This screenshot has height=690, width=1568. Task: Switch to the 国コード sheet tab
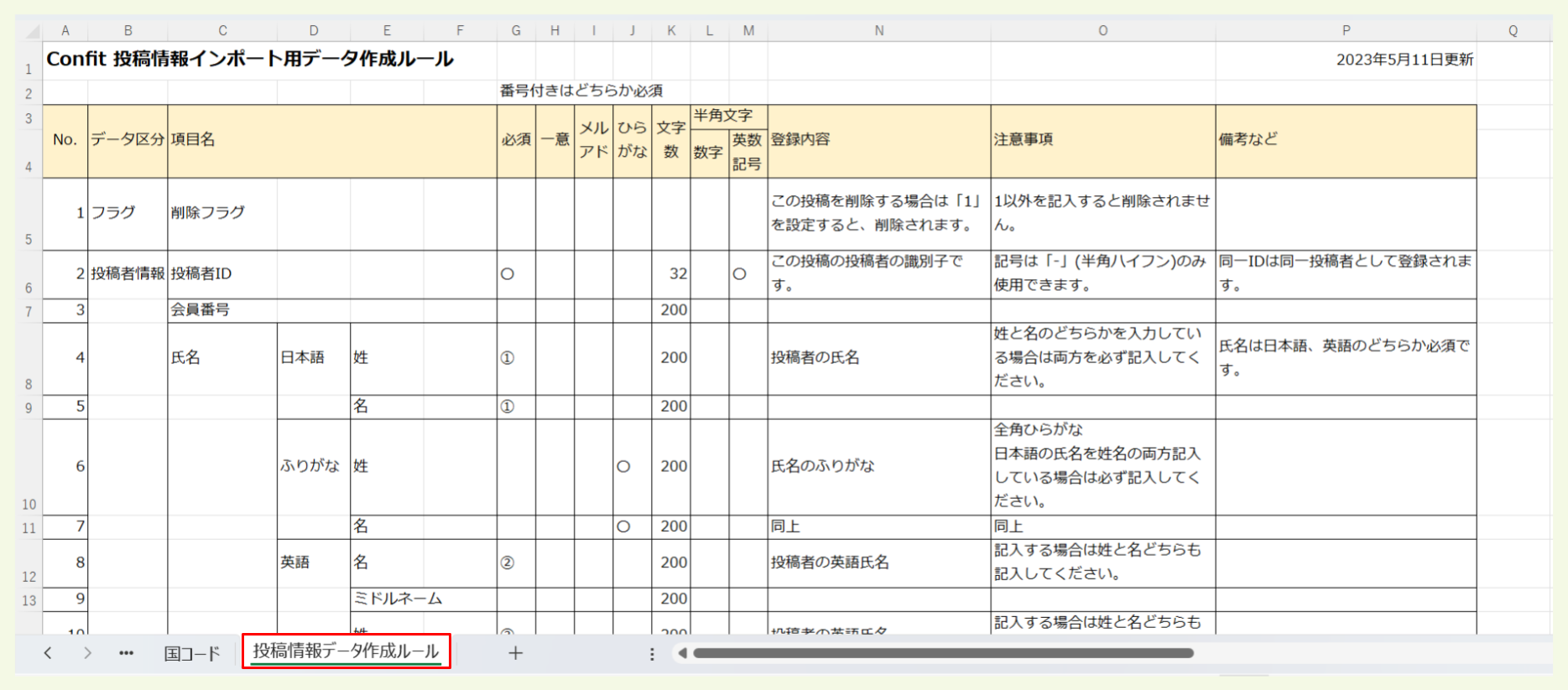coord(192,653)
